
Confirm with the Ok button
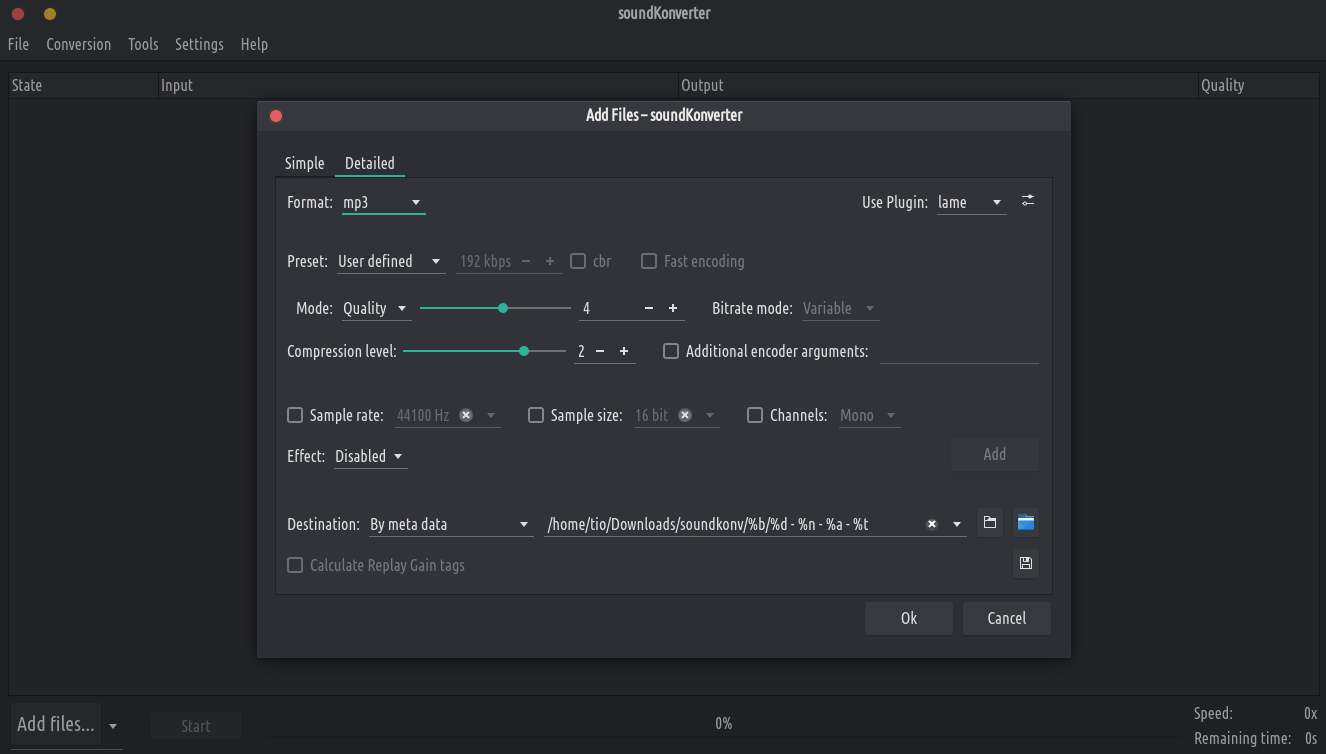point(908,618)
